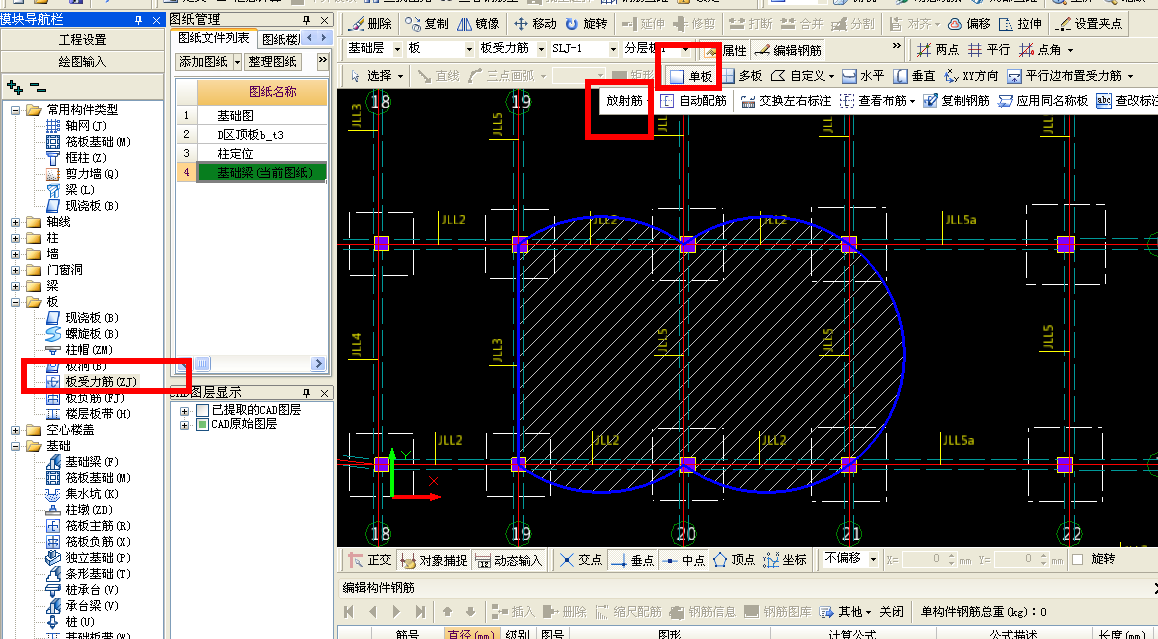Click 关闭 in rebar editor
This screenshot has width=1158, height=639.
(x=891, y=612)
